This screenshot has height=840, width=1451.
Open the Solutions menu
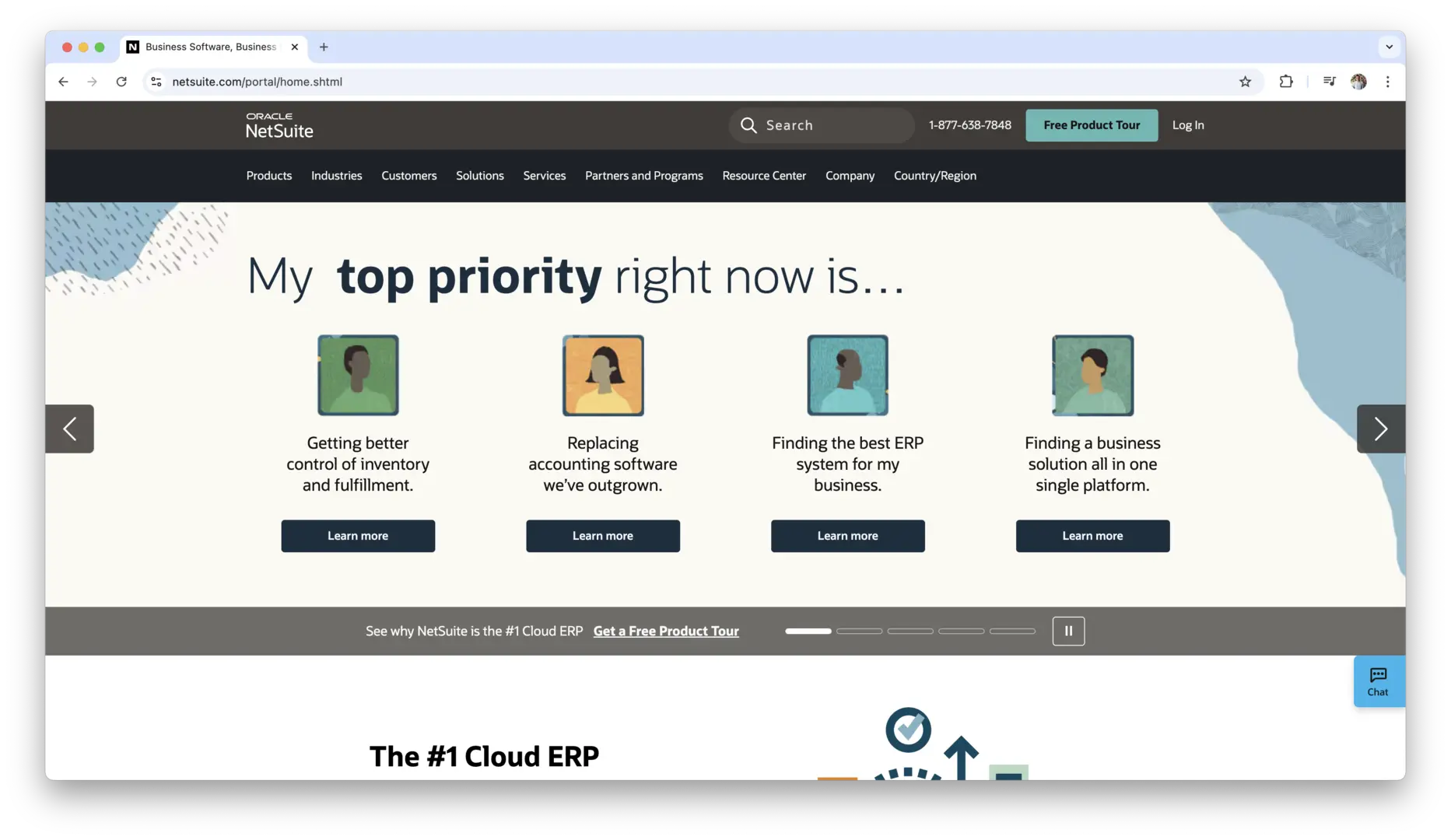pos(480,176)
